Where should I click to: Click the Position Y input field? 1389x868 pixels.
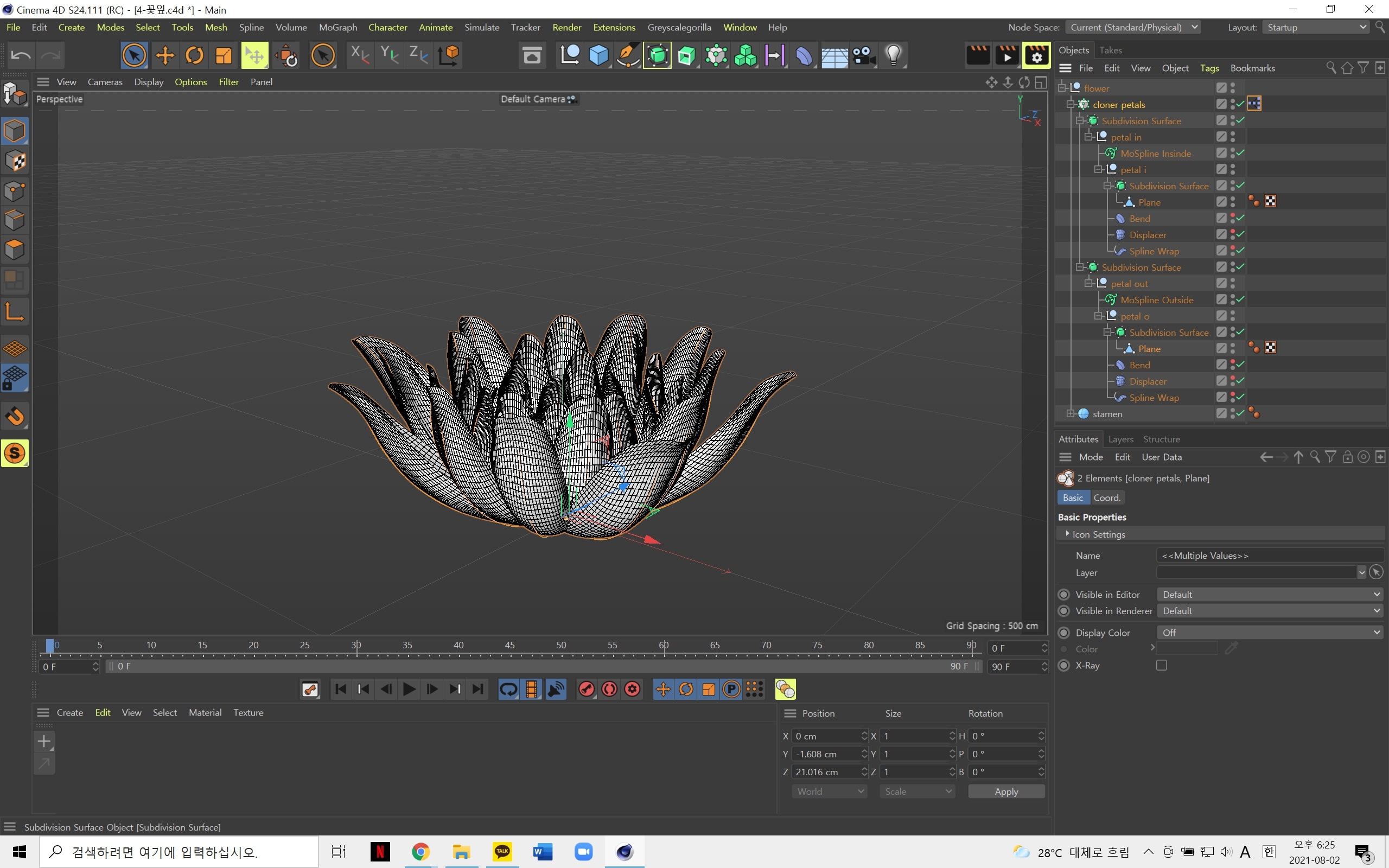830,754
